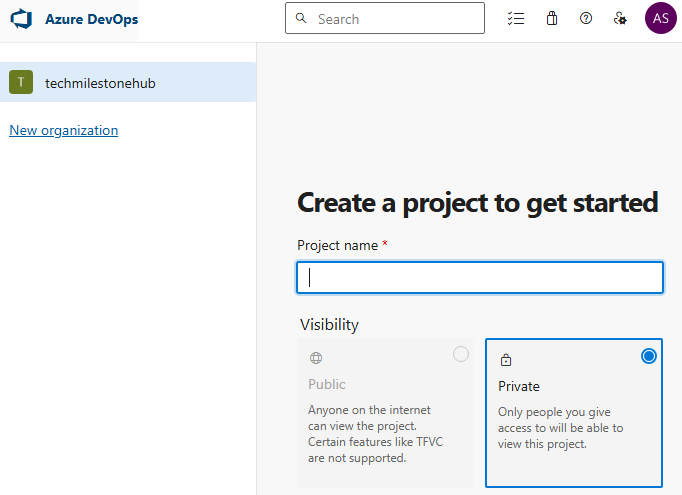The height and width of the screenshot is (495, 682).
Task: Click the Azure DevOps title text
Action: click(x=92, y=19)
